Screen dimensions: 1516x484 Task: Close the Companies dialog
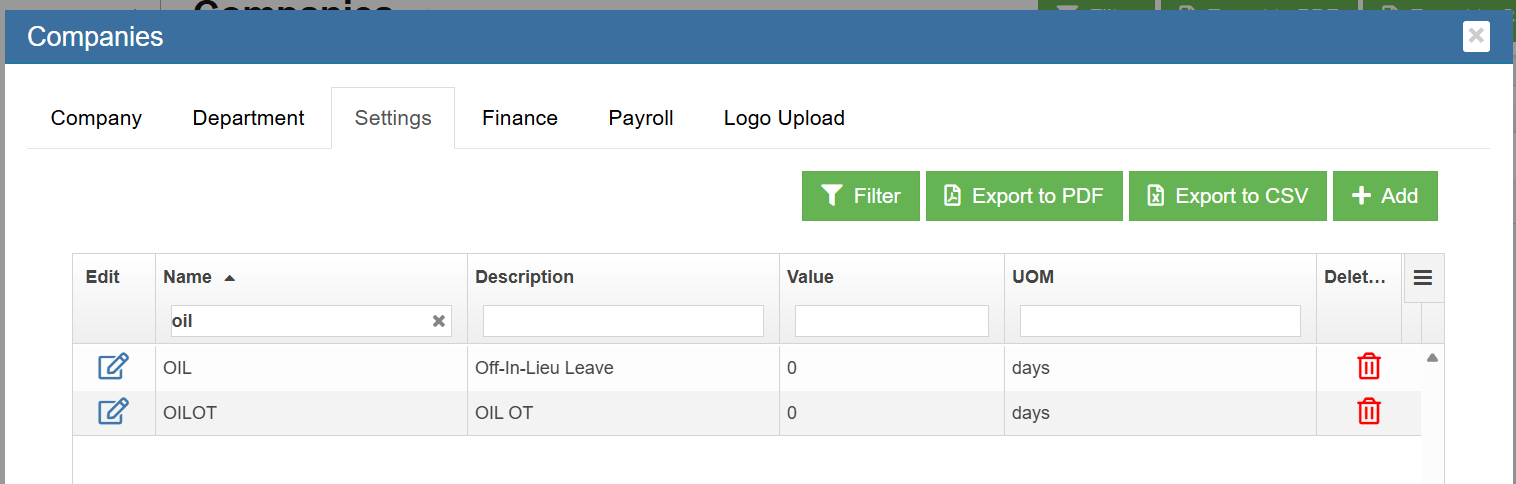(x=1475, y=37)
